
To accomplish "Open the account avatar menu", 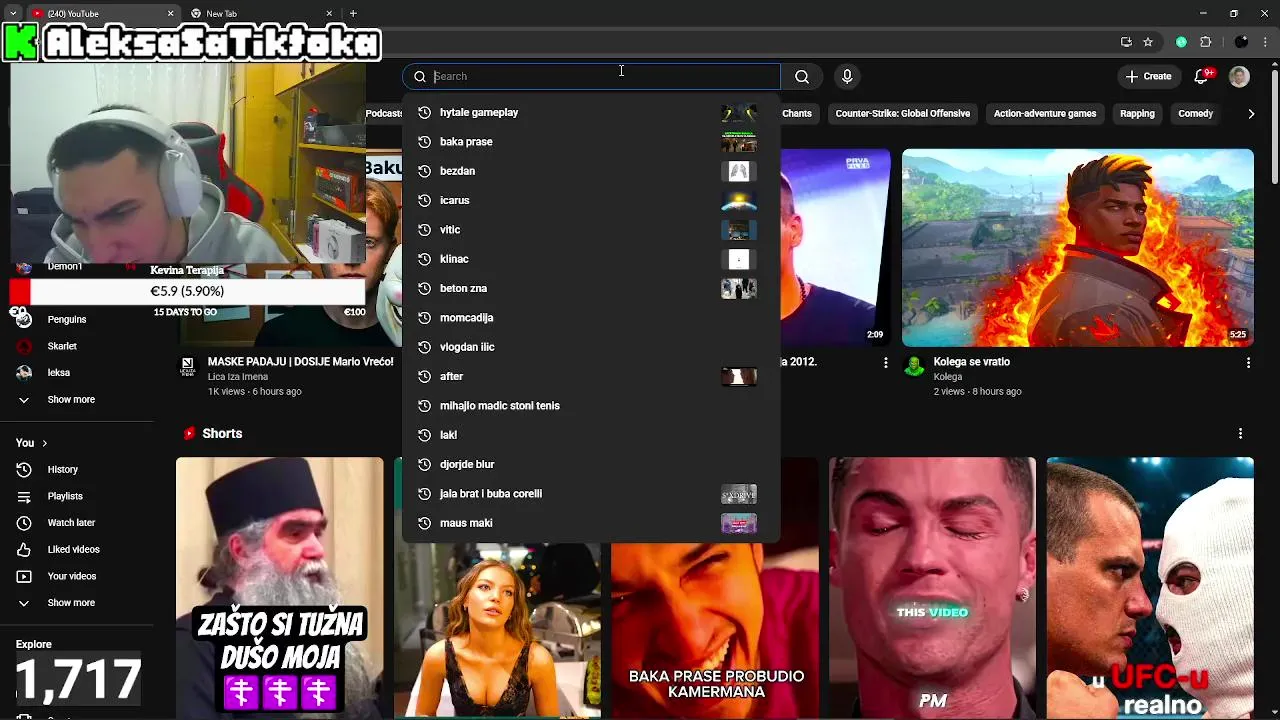I will click(1239, 76).
